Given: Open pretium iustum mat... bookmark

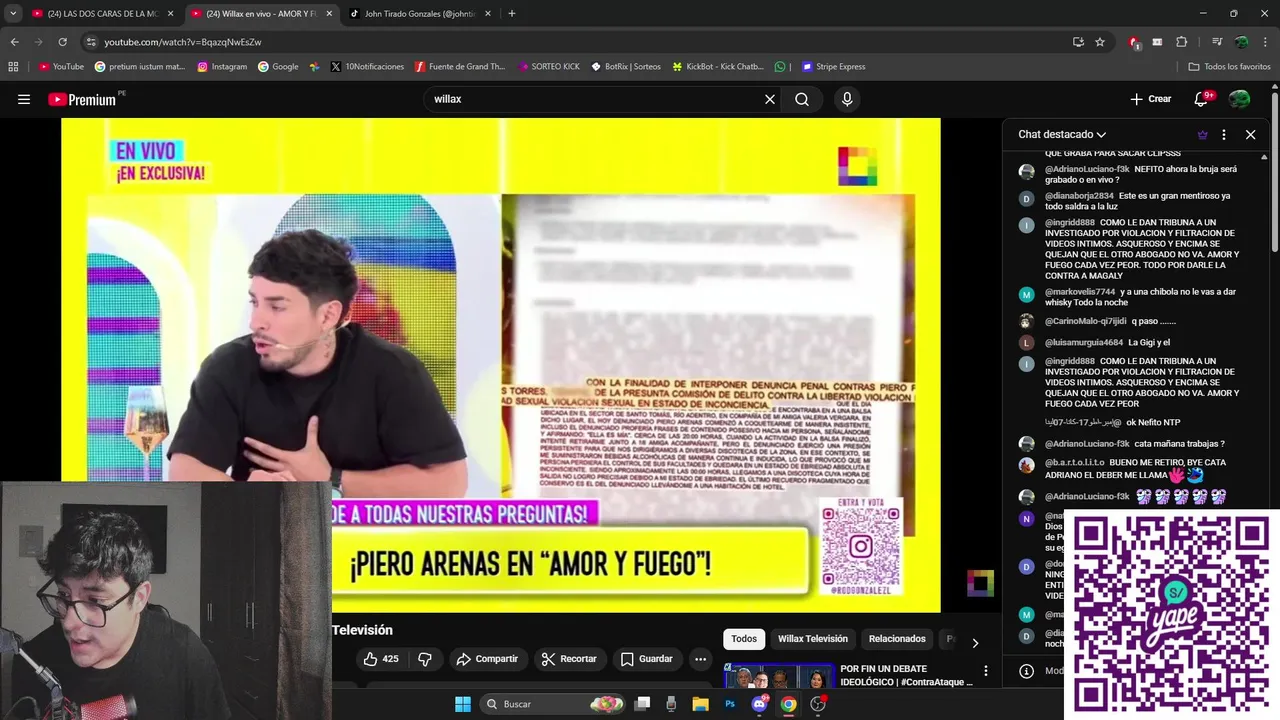Looking at the screenshot, I should pos(140,67).
